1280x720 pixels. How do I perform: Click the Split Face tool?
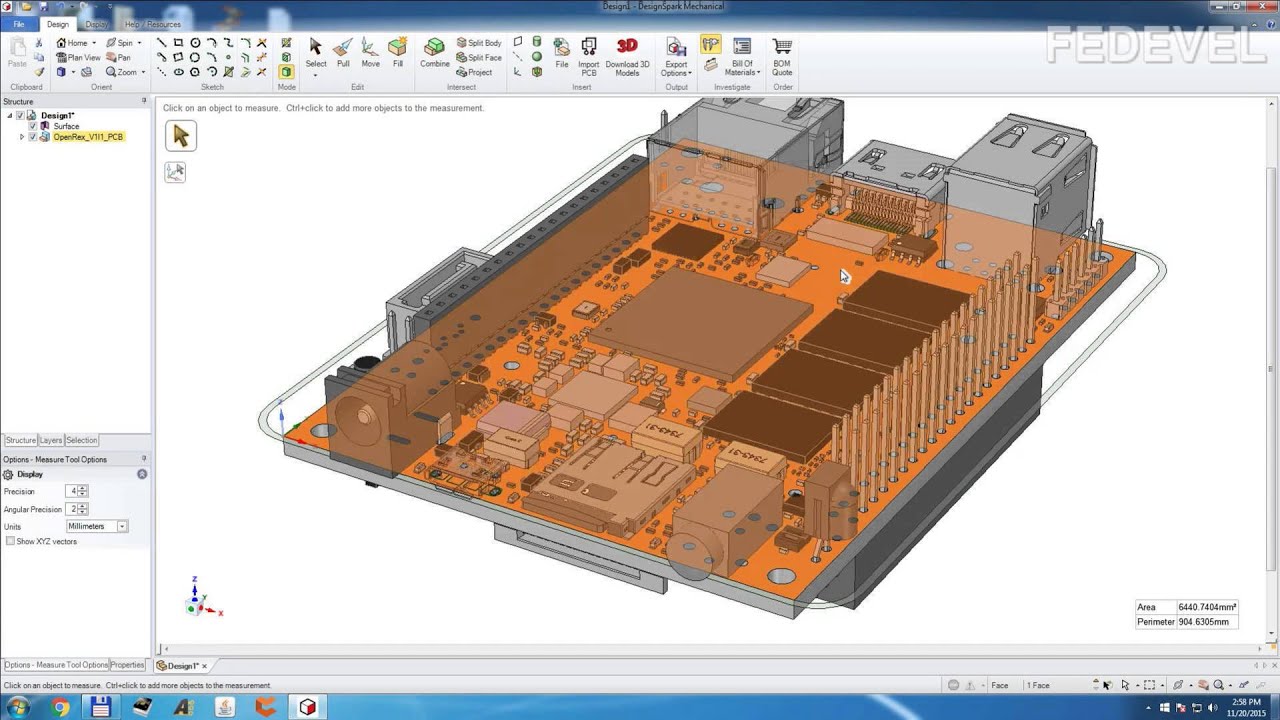coord(479,58)
